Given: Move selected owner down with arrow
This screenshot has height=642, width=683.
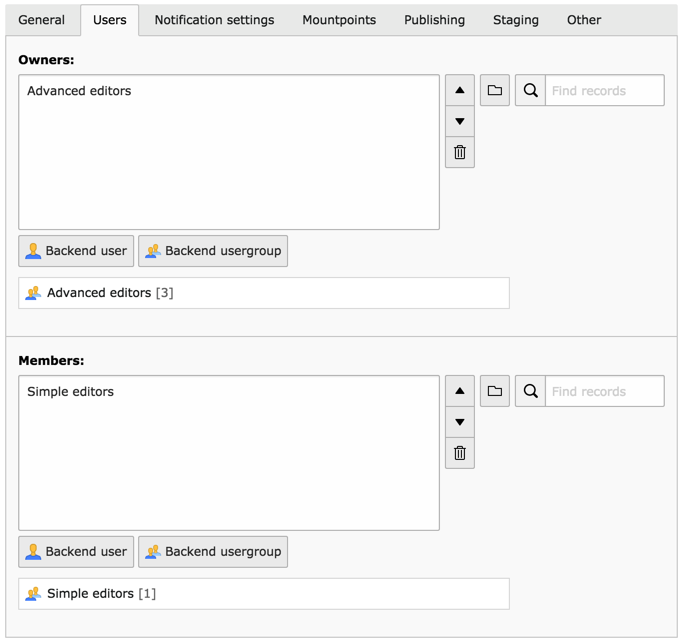Looking at the screenshot, I should [460, 122].
